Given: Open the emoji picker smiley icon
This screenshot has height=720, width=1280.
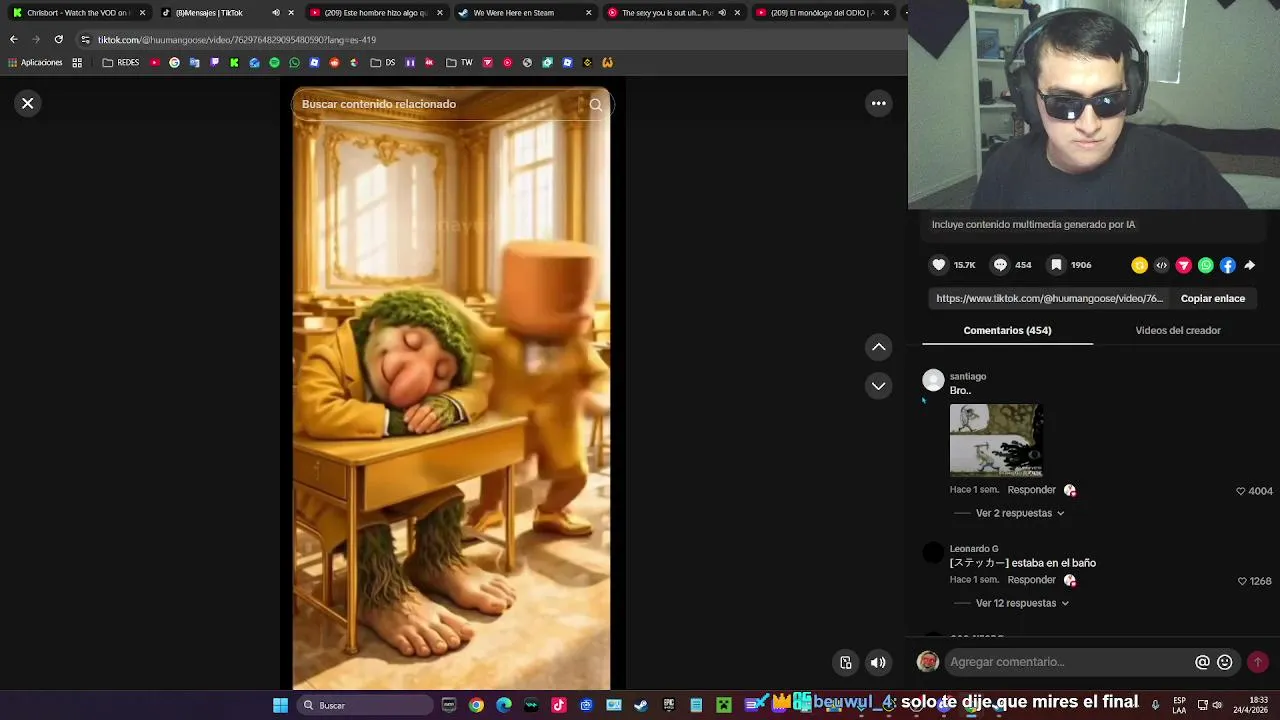Looking at the screenshot, I should click(1225, 662).
